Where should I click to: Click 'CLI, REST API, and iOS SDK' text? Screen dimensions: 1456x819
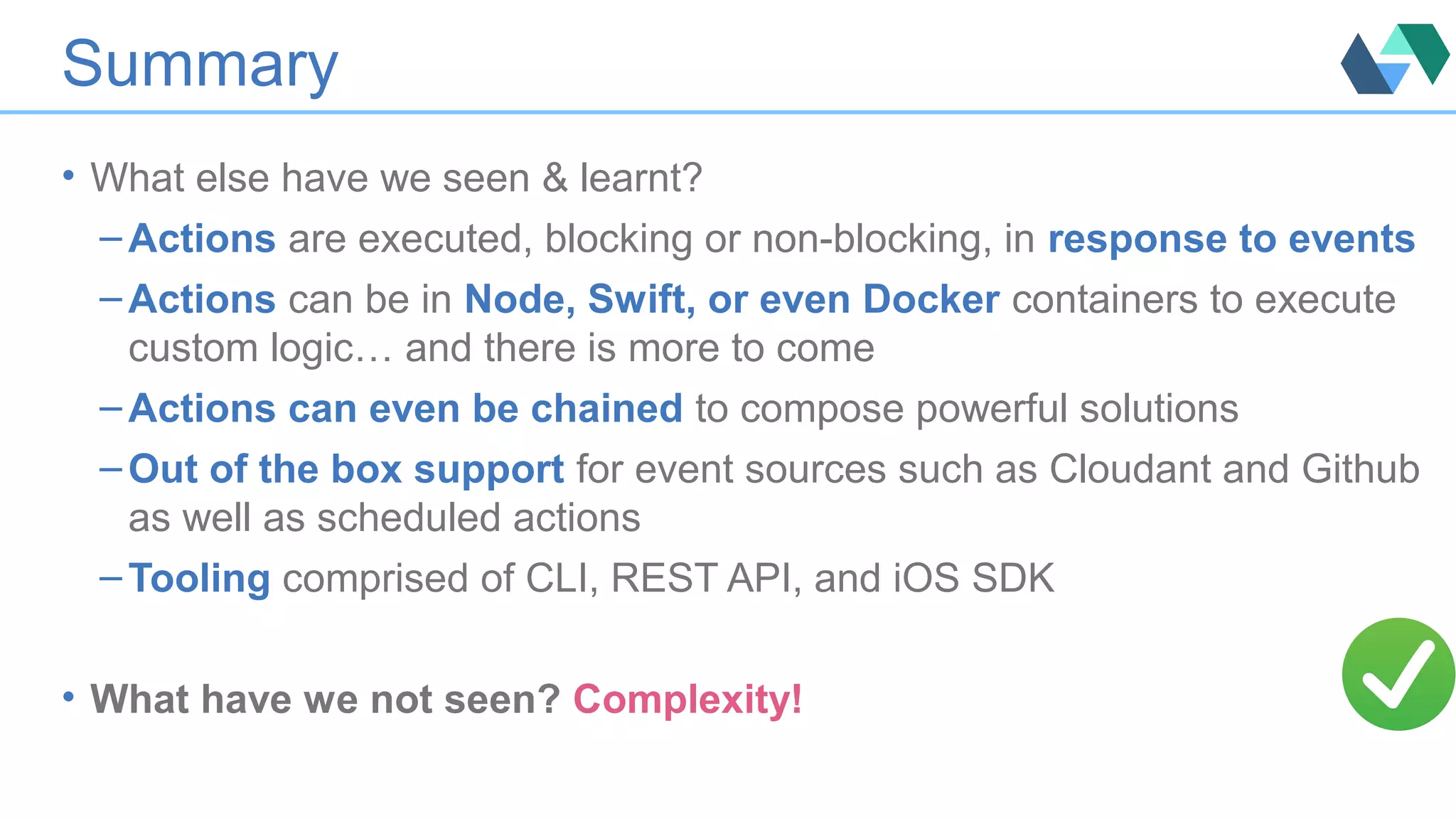pyautogui.click(x=790, y=578)
